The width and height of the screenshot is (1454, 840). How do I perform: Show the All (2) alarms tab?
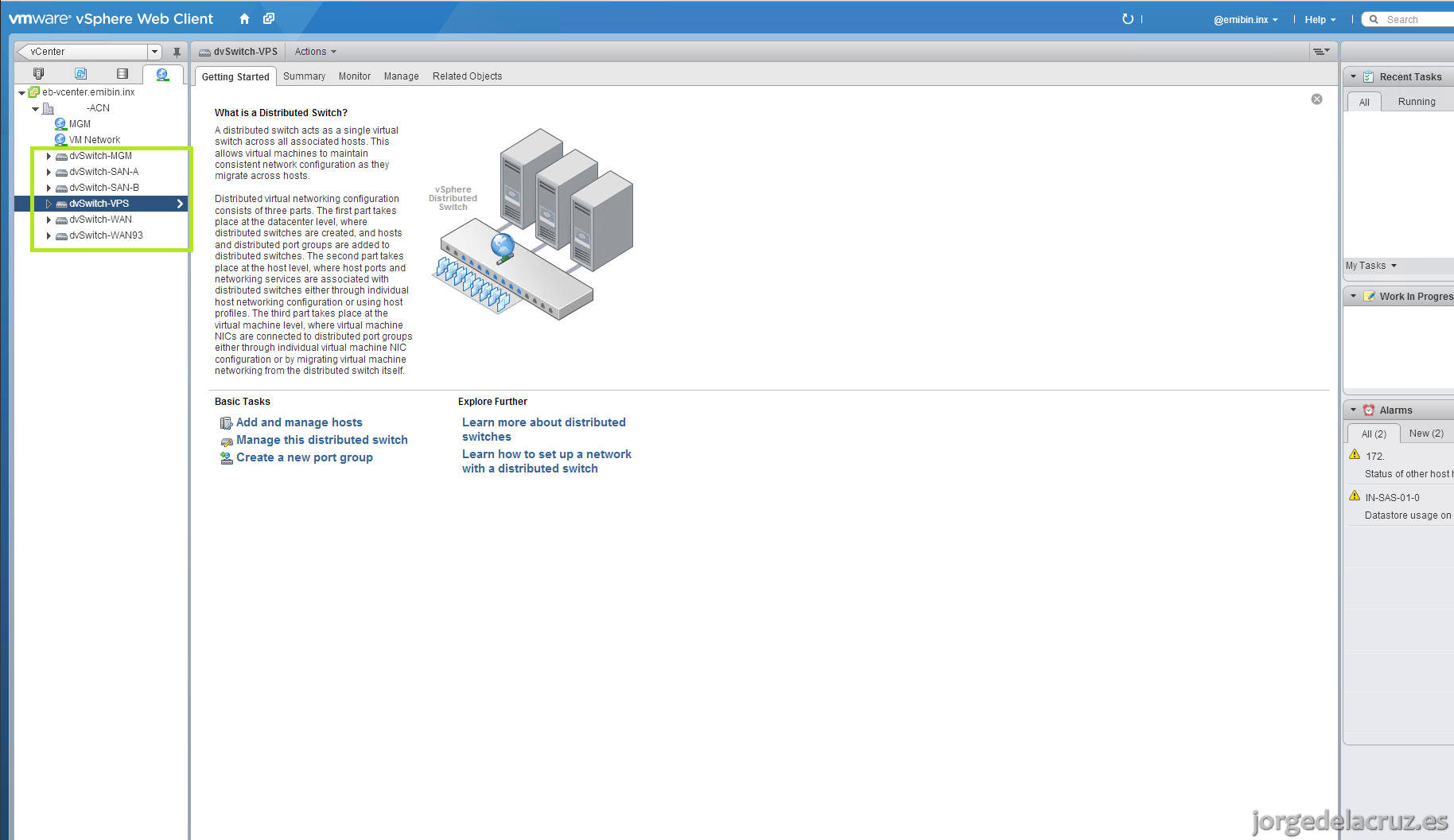pos(1374,434)
